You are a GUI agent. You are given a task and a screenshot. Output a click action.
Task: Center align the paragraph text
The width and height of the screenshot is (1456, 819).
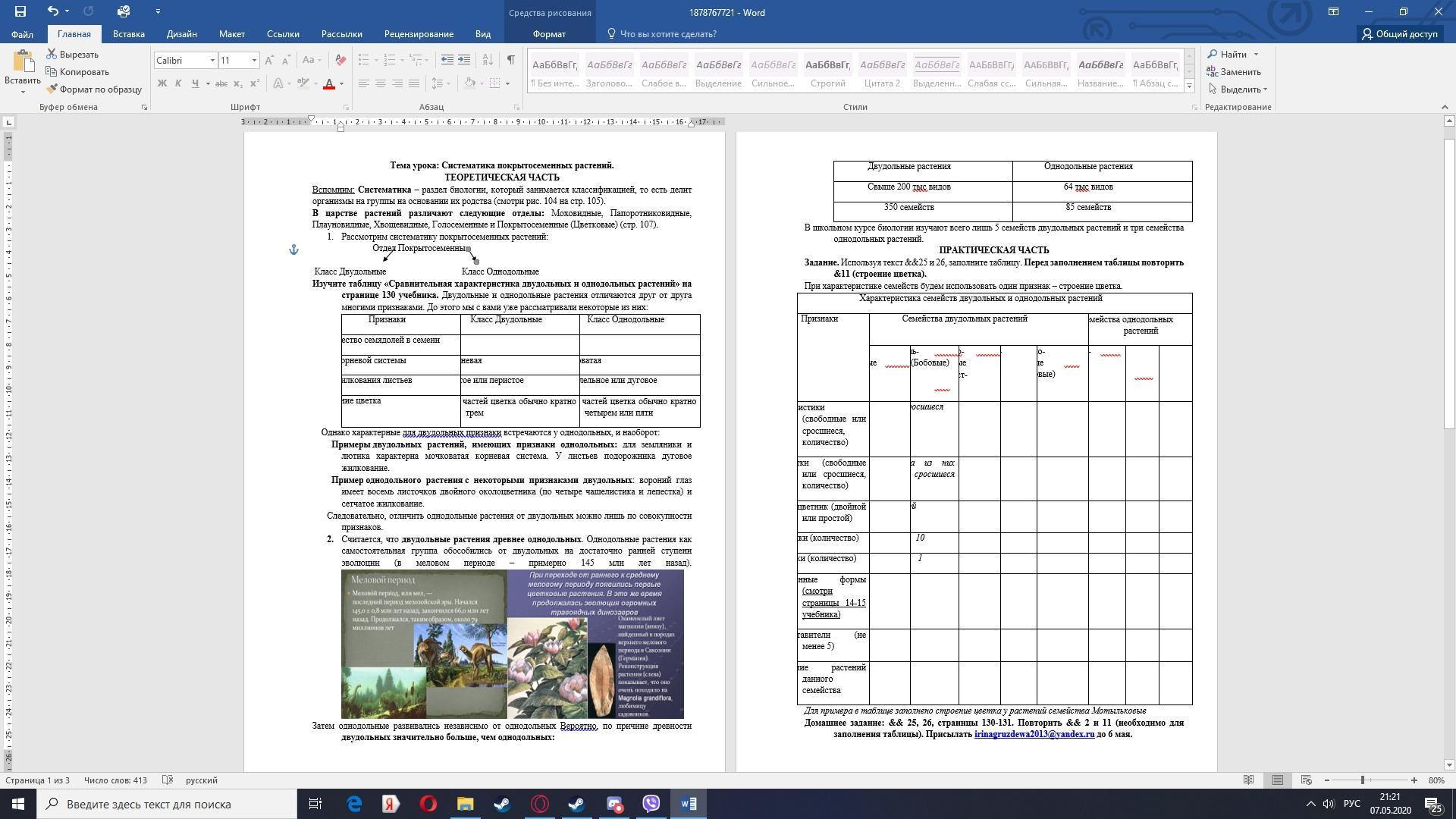click(381, 83)
